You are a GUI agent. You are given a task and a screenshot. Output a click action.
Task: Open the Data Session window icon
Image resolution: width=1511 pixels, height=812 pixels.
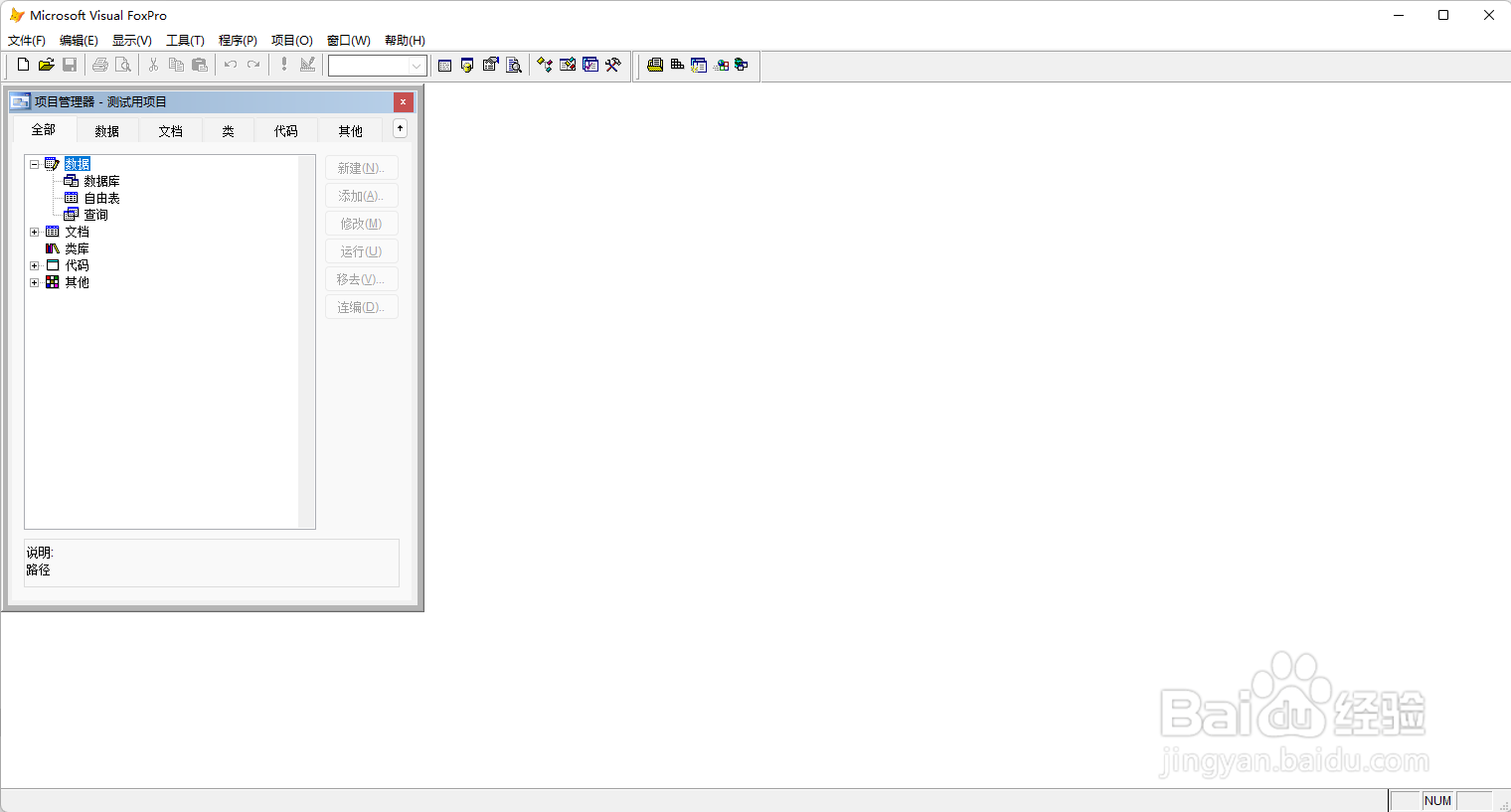(x=467, y=65)
